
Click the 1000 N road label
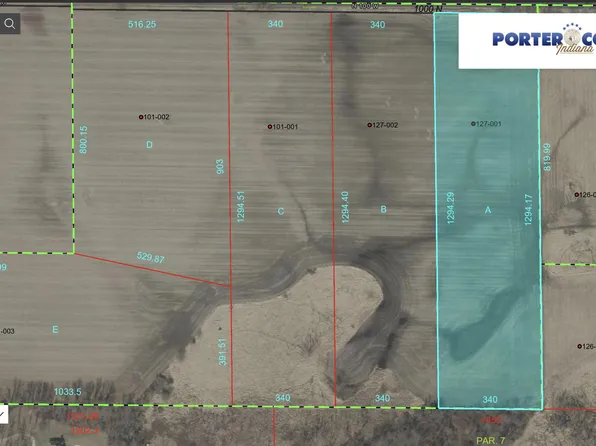click(x=428, y=8)
